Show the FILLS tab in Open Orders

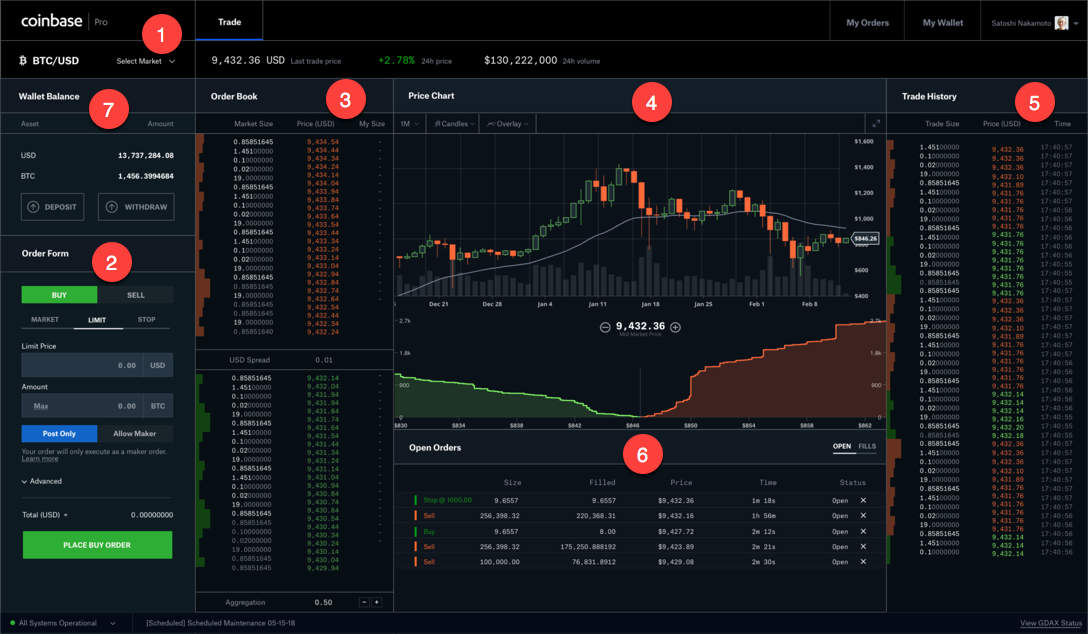point(867,446)
